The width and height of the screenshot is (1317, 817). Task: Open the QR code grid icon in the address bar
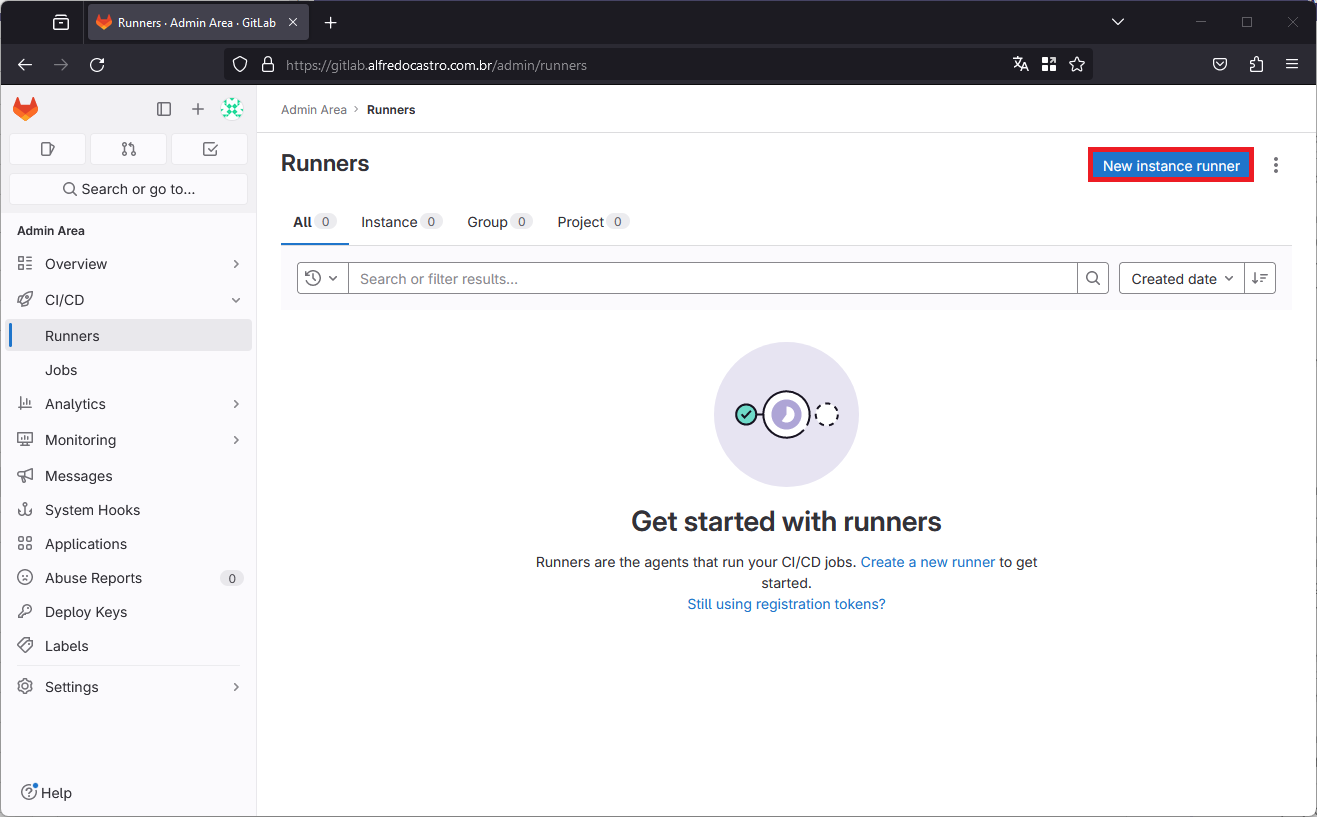pos(1049,65)
